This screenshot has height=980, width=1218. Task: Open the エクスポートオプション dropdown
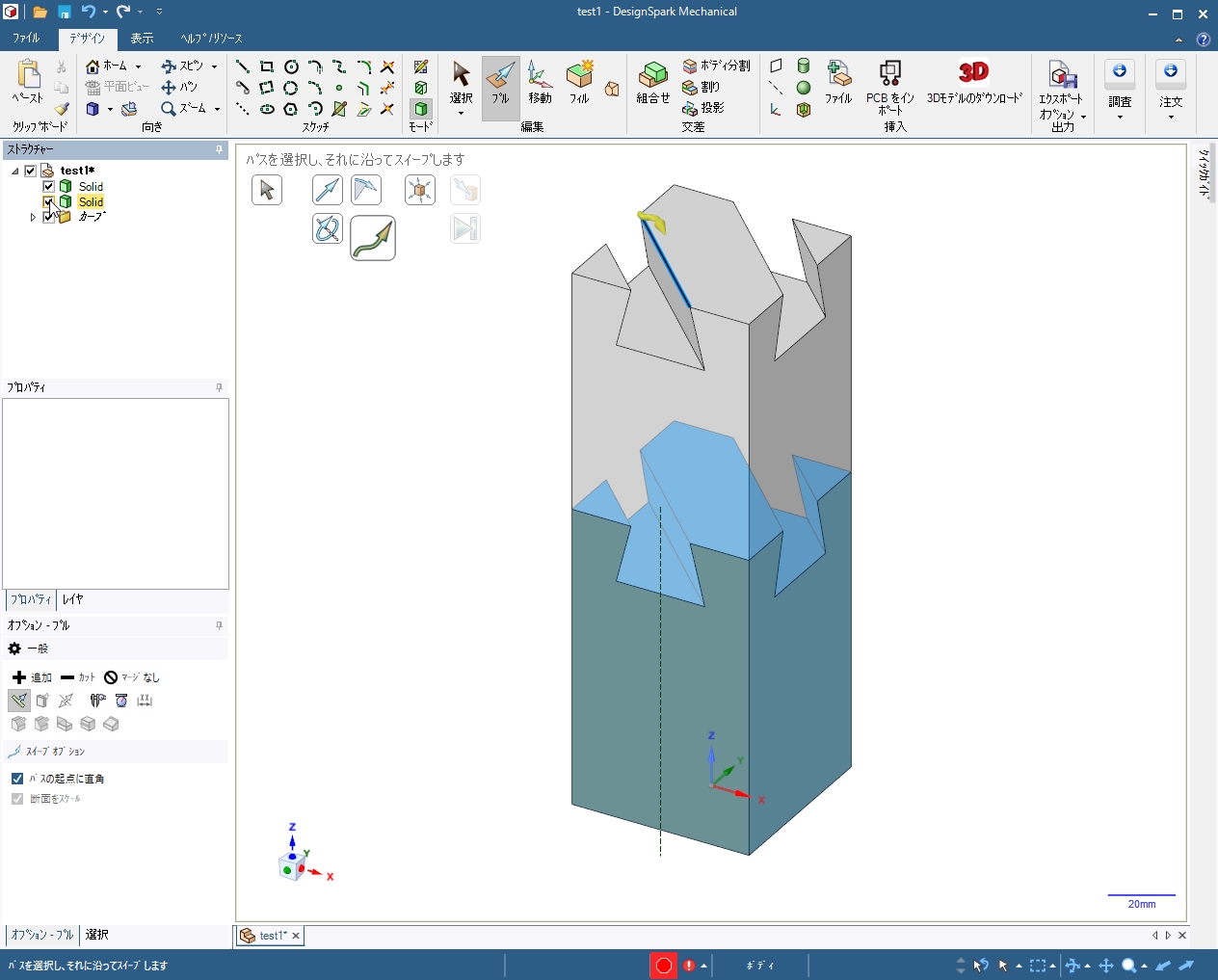1083,117
